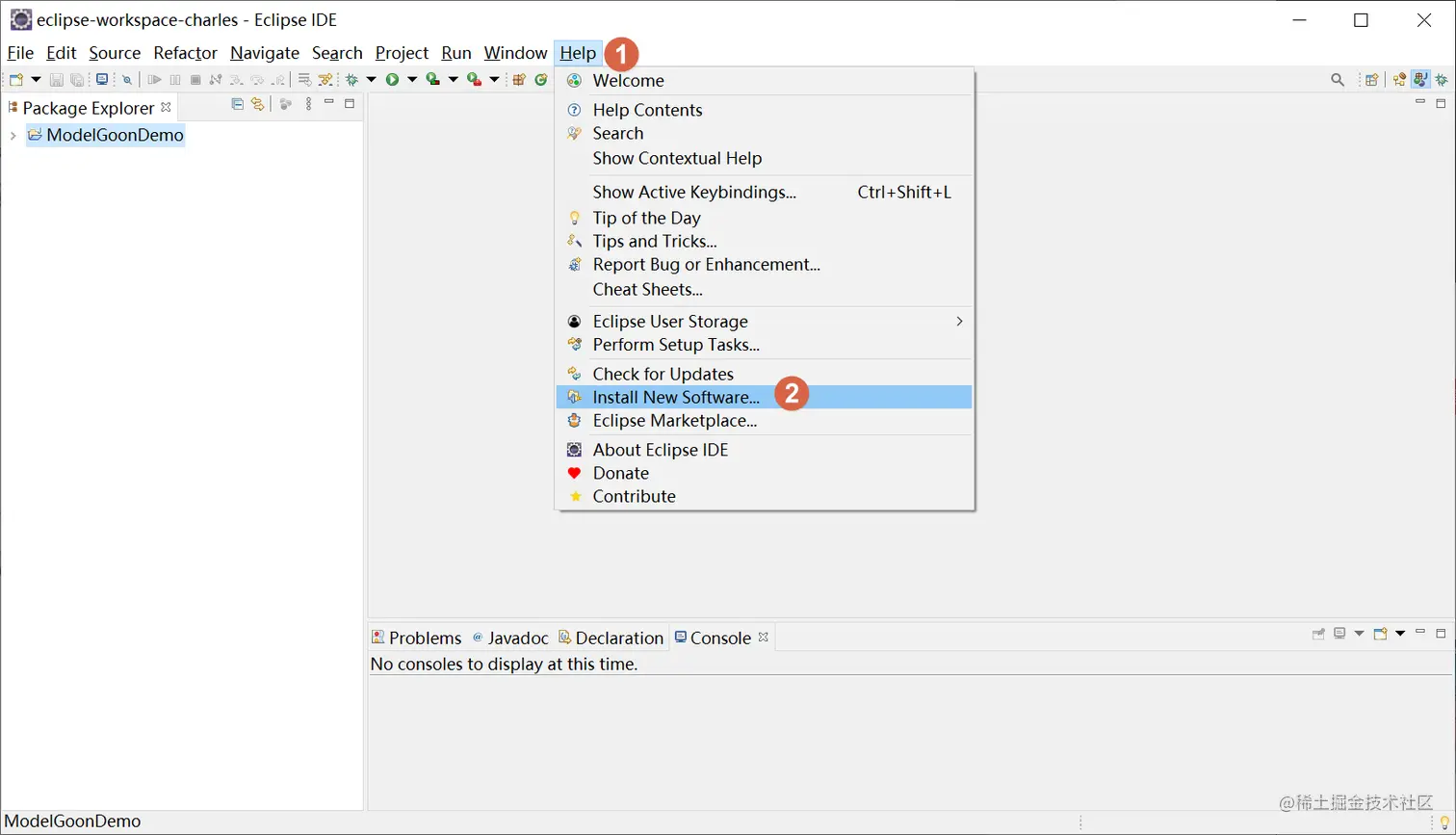Open the Debug icon's dropdown arrow
The height and width of the screenshot is (835, 1456).
pyautogui.click(x=371, y=80)
